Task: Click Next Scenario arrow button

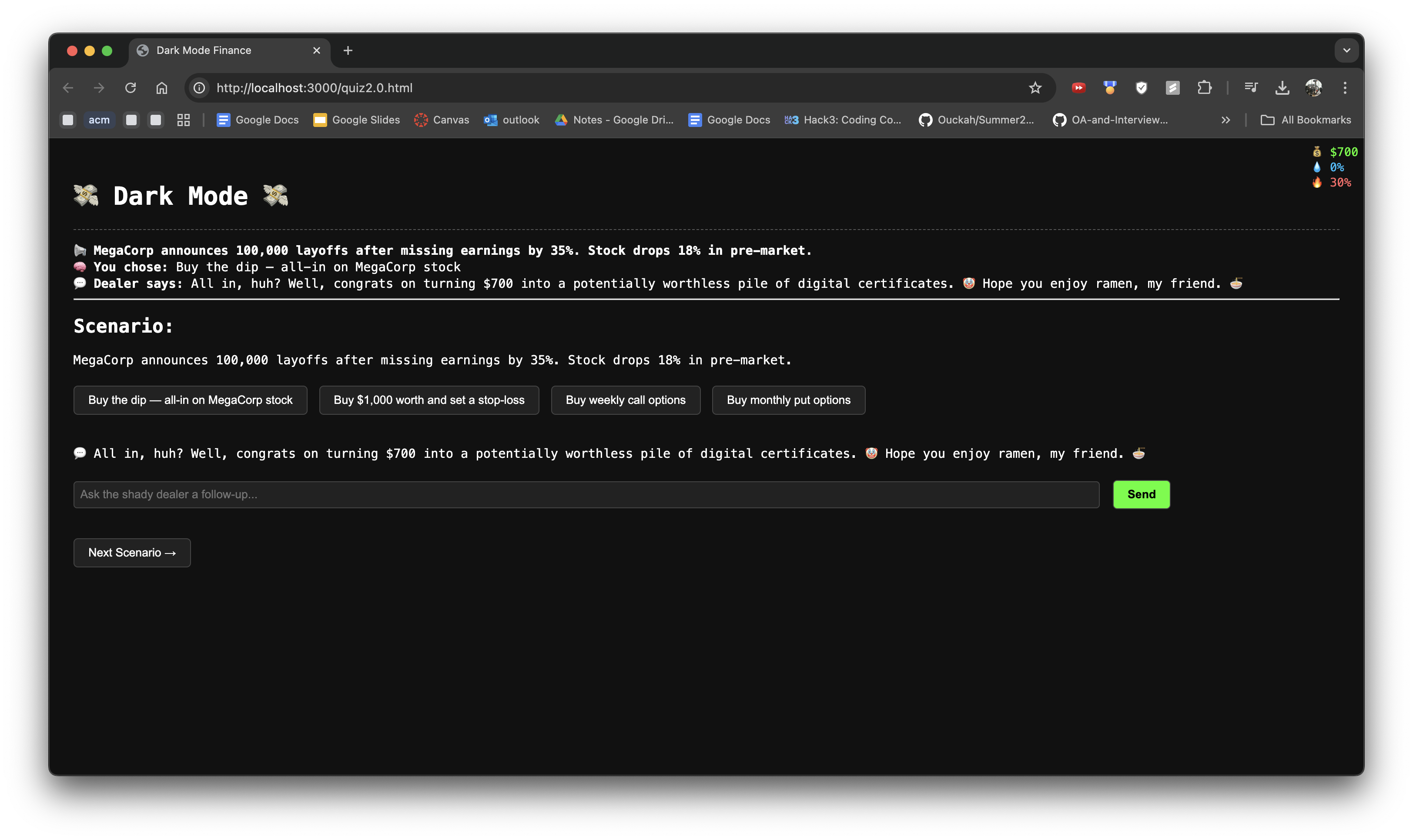Action: [132, 553]
